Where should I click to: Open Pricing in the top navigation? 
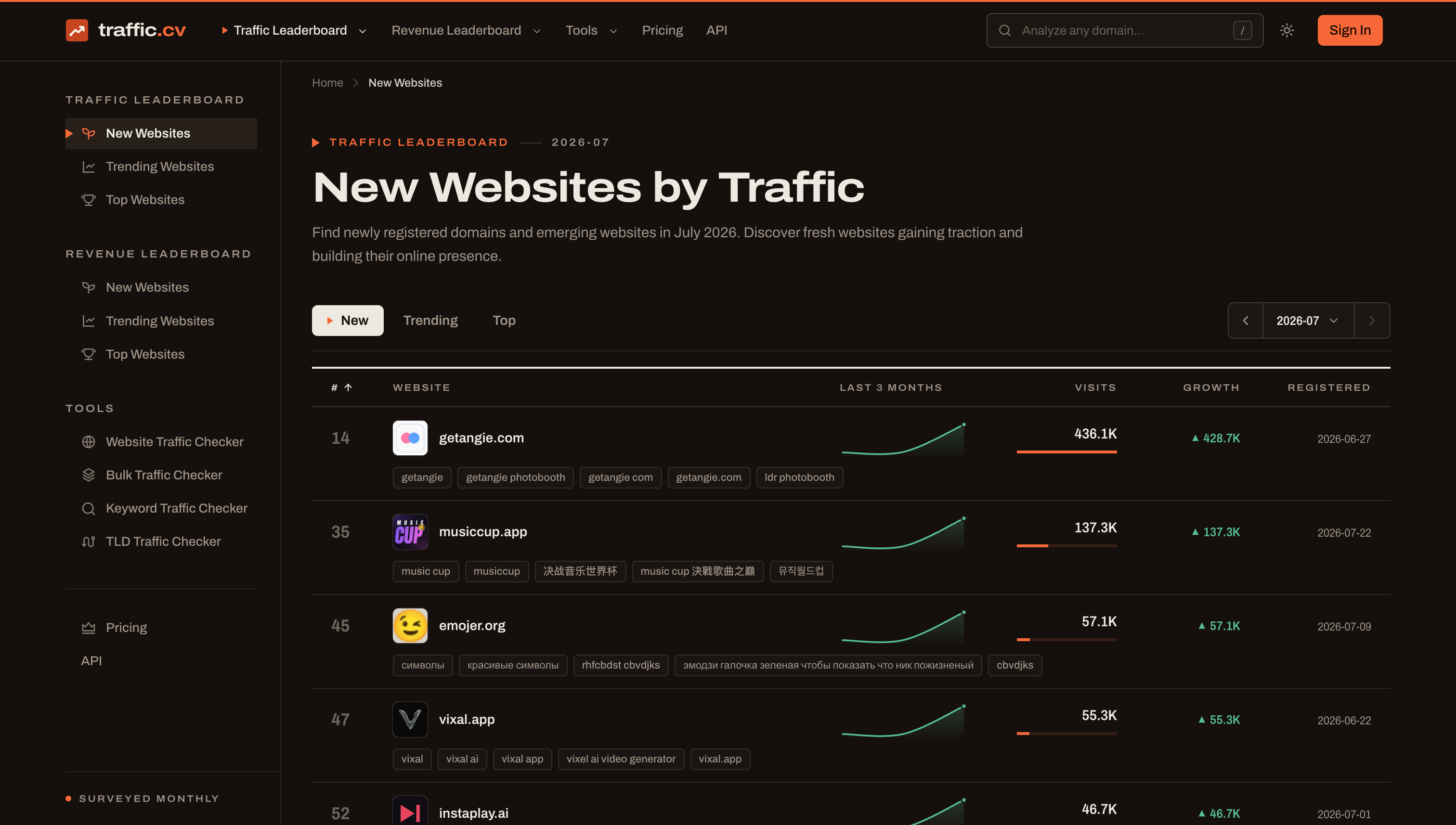[662, 31]
